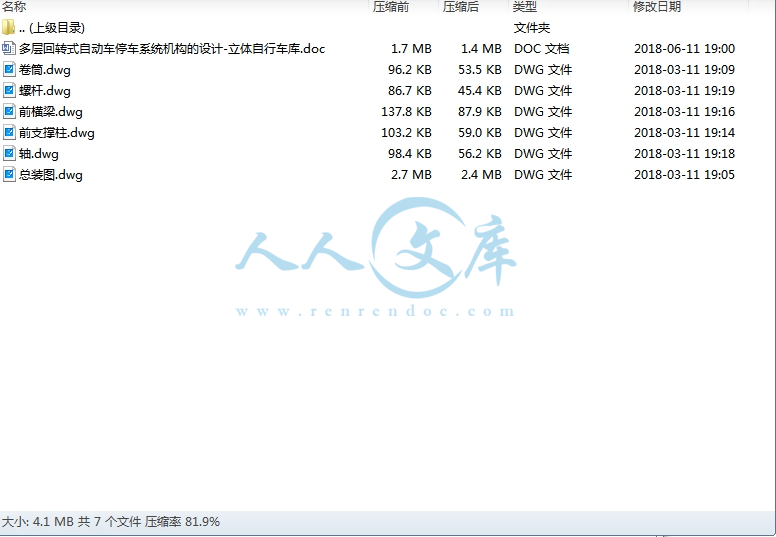
Task: Click the 卷筒.dwg file icon
Action: click(x=9, y=69)
